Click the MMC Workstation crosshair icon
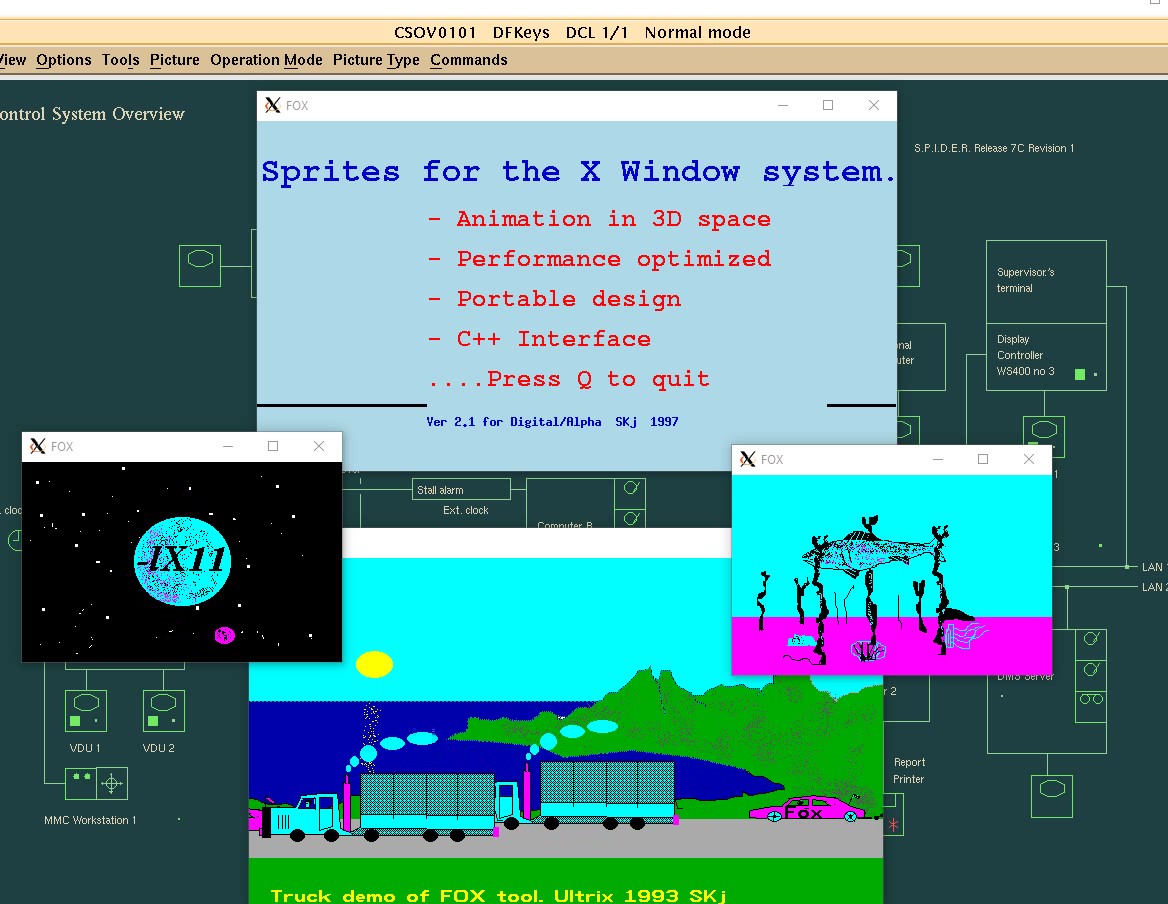 tap(112, 783)
